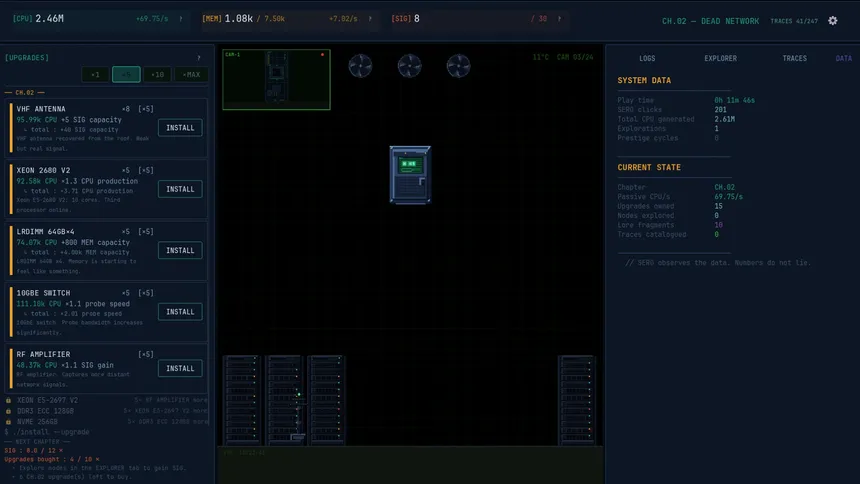The image size is (860, 484).
Task: Click the help question mark in UPGRADES header
Action: pos(199,58)
